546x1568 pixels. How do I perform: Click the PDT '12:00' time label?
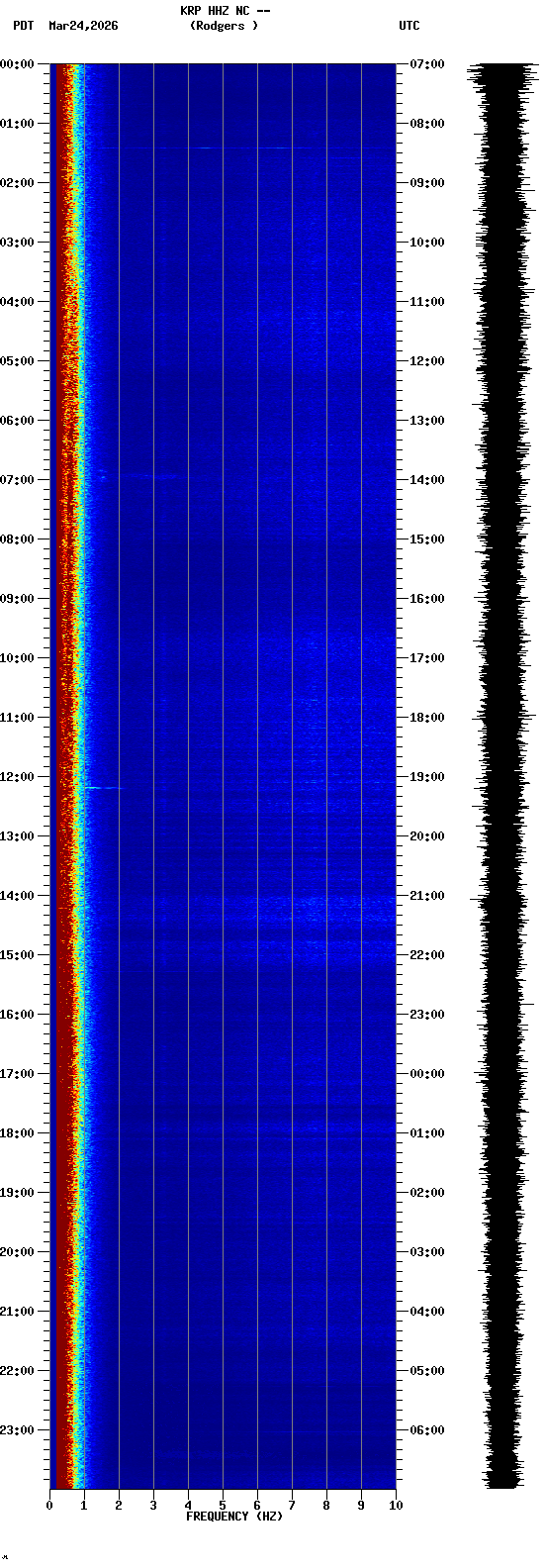click(x=18, y=777)
